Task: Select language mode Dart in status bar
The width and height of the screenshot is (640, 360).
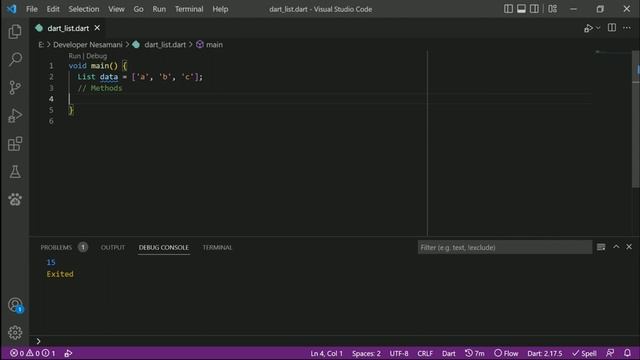Action: 449,353
